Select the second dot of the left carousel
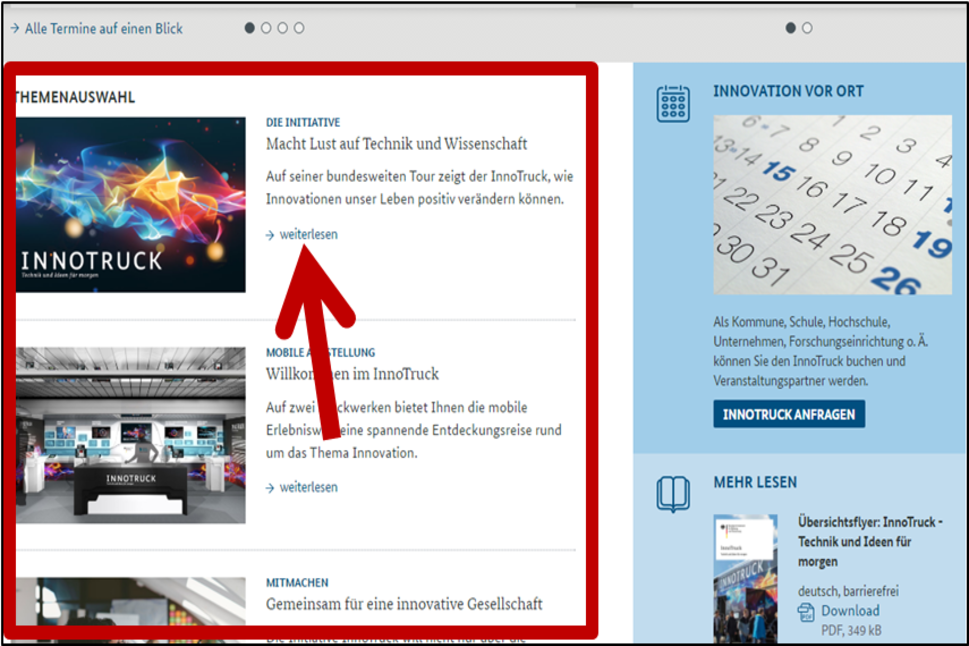The width and height of the screenshot is (969, 646). point(266,28)
